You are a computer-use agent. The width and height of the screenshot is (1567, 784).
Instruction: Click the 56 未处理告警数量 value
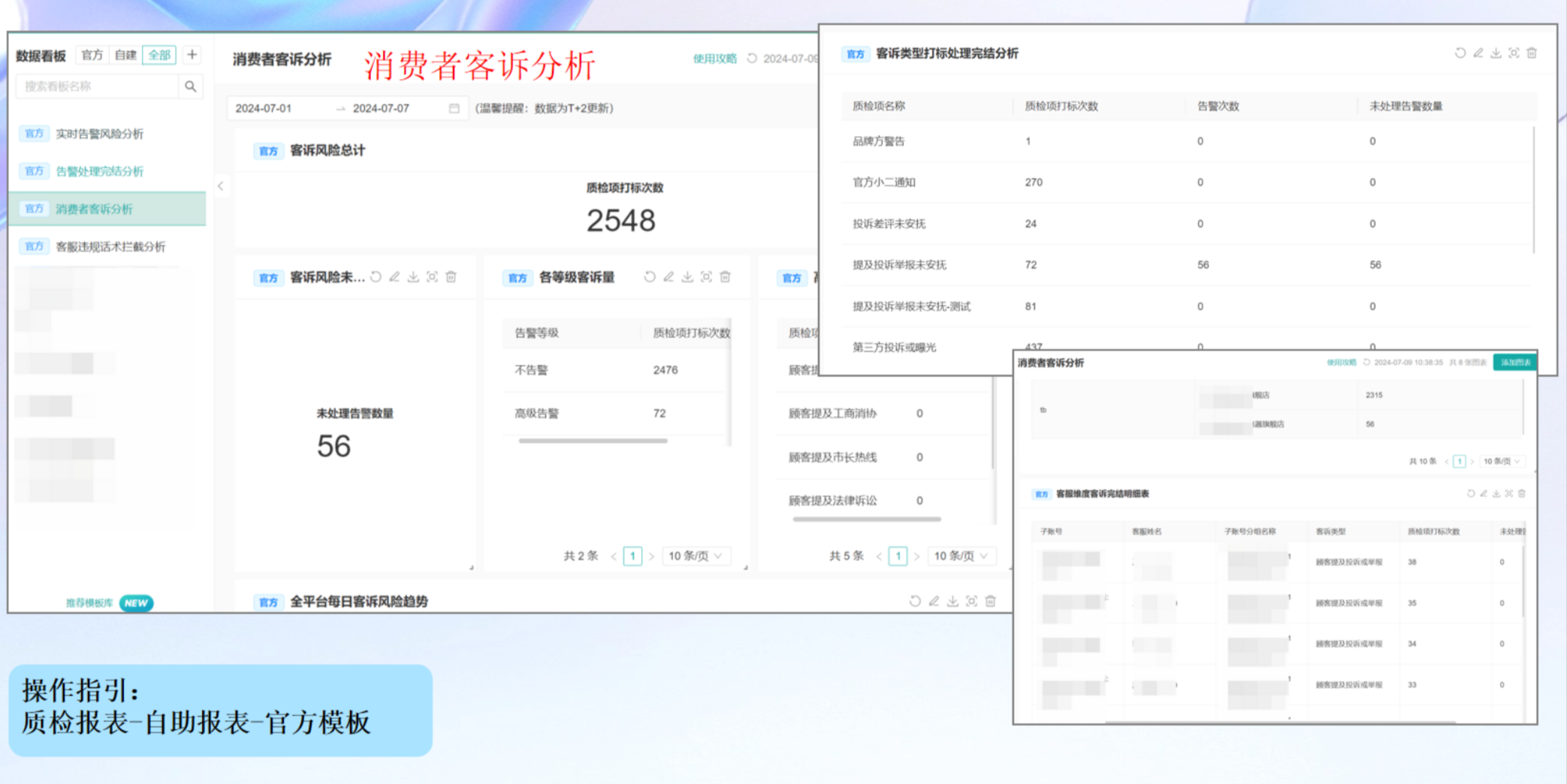[334, 446]
